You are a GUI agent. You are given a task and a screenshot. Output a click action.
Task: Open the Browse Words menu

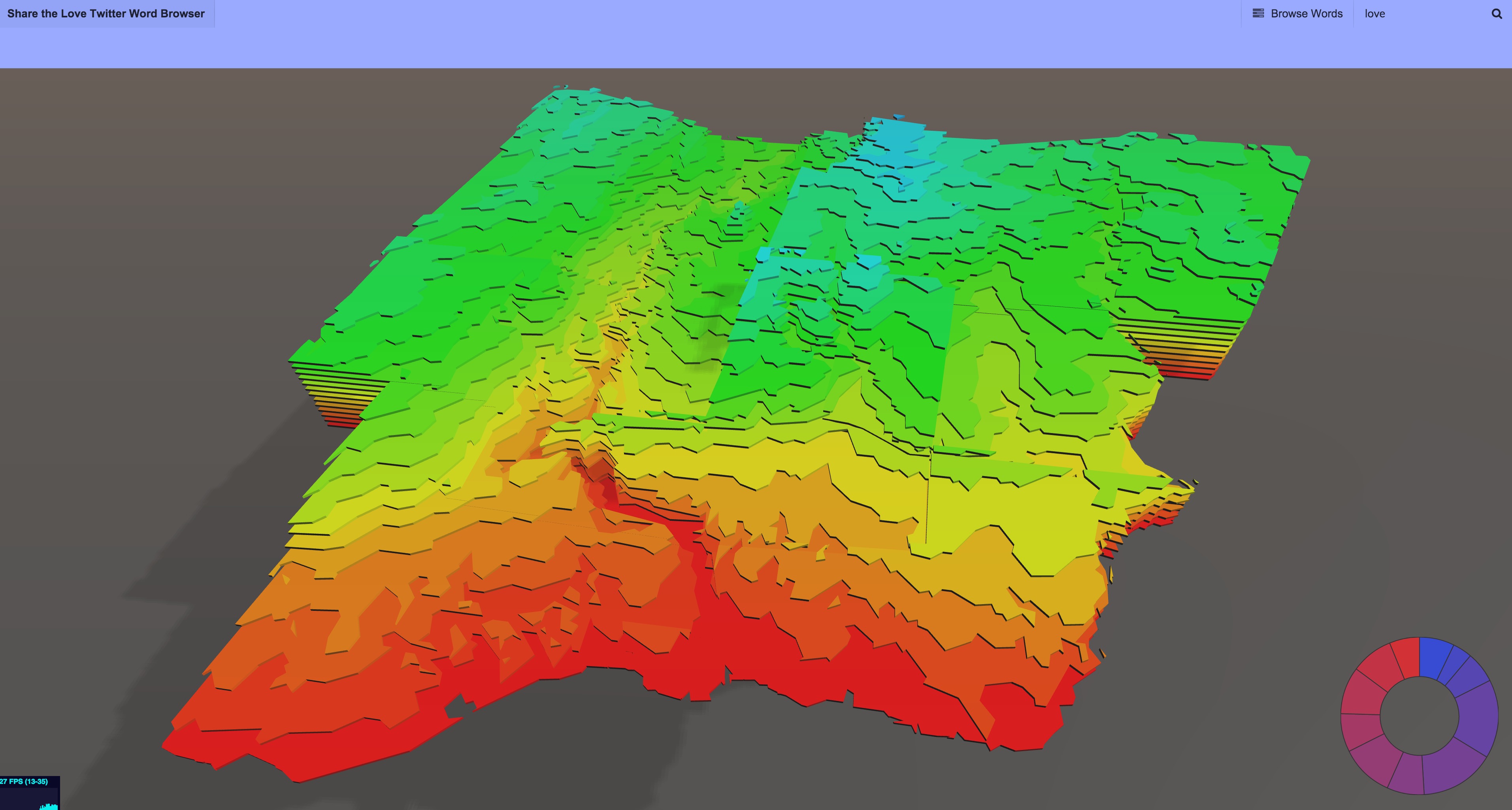1297,13
